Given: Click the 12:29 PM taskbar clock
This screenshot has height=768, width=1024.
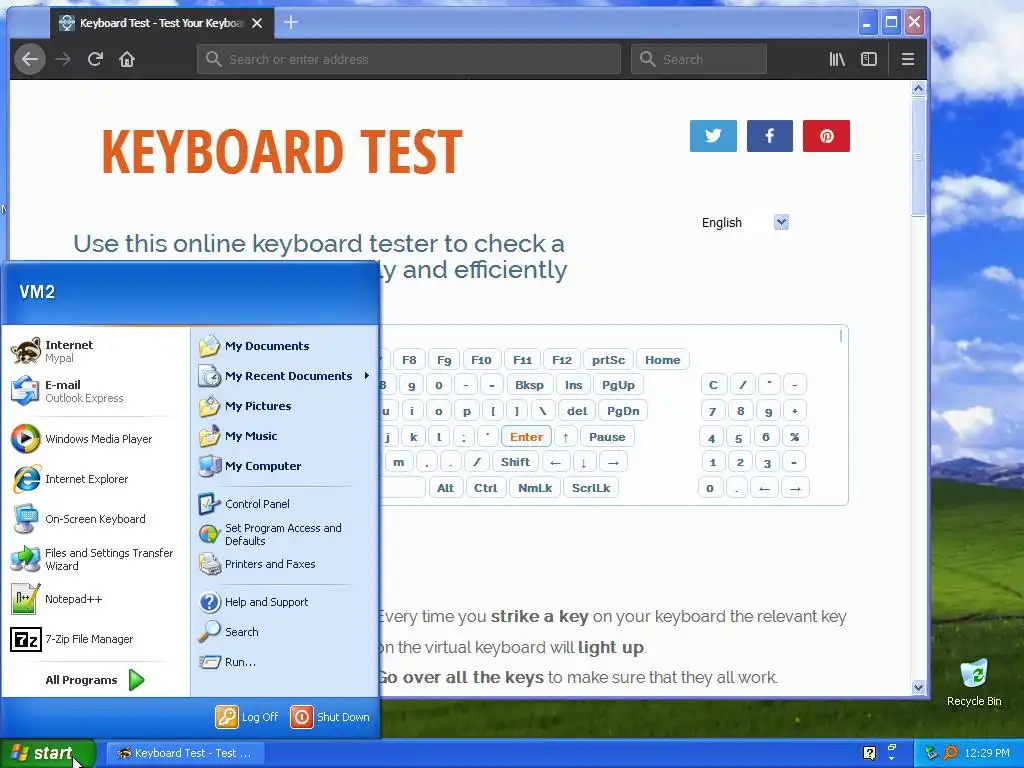Looking at the screenshot, I should (987, 753).
